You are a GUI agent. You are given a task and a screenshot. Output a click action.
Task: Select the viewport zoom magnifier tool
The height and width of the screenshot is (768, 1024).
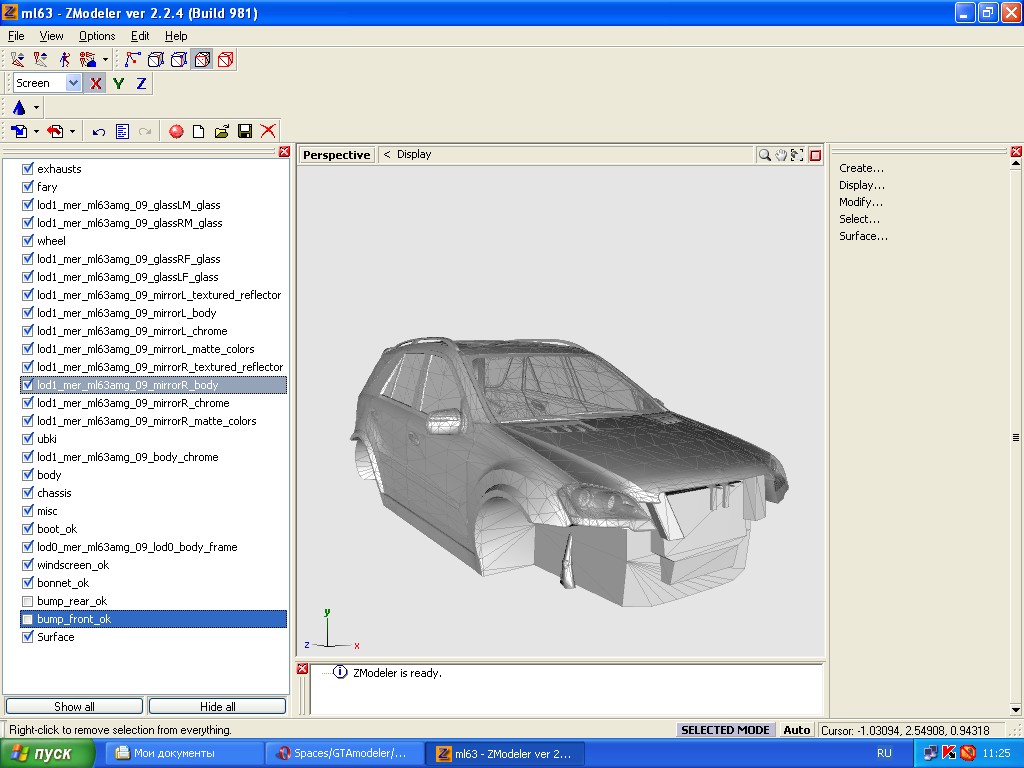(765, 155)
